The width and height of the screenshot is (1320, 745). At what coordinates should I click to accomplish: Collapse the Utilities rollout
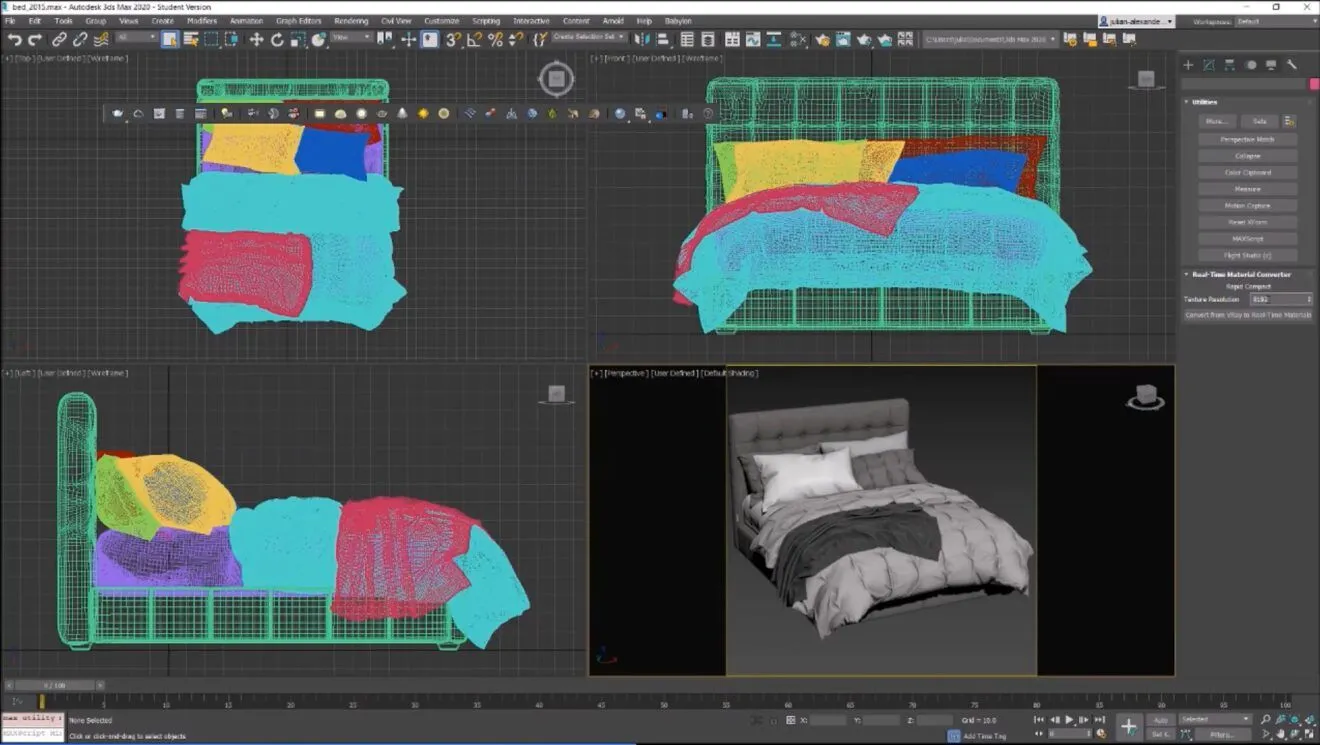pos(1205,102)
